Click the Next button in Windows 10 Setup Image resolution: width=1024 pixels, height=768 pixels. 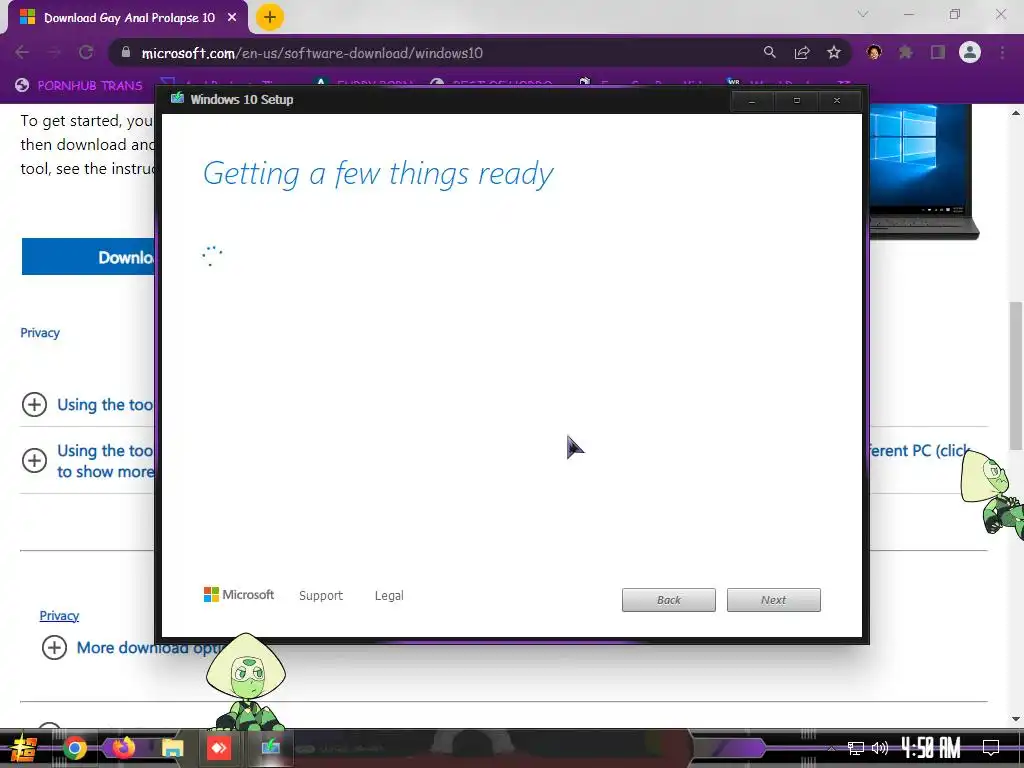(774, 600)
